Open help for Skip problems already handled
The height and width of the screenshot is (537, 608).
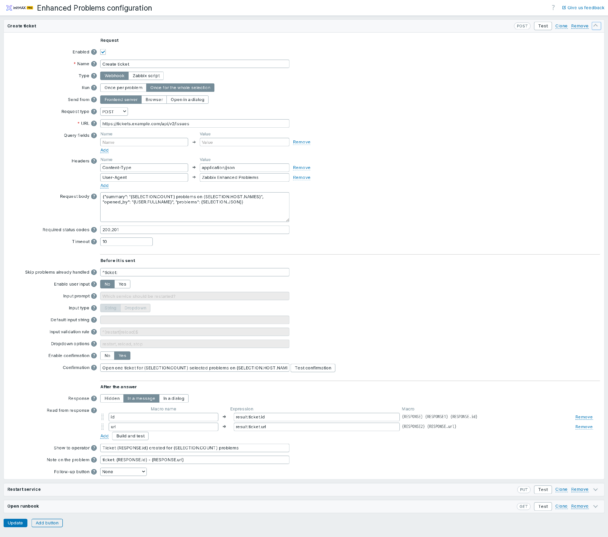94,272
